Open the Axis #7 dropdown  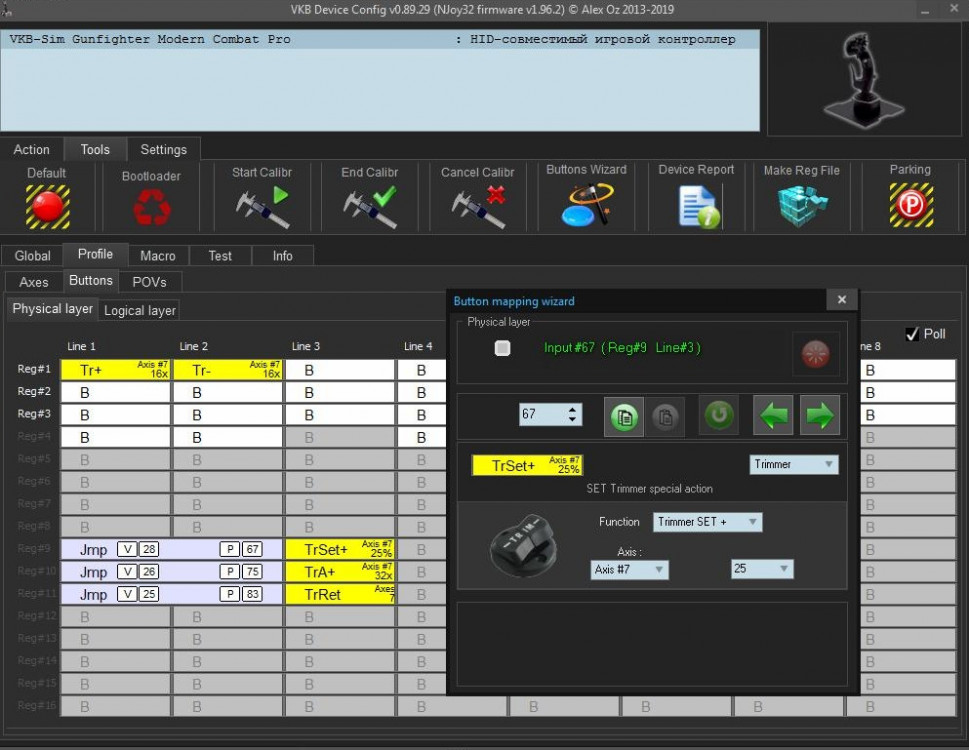(x=629, y=569)
